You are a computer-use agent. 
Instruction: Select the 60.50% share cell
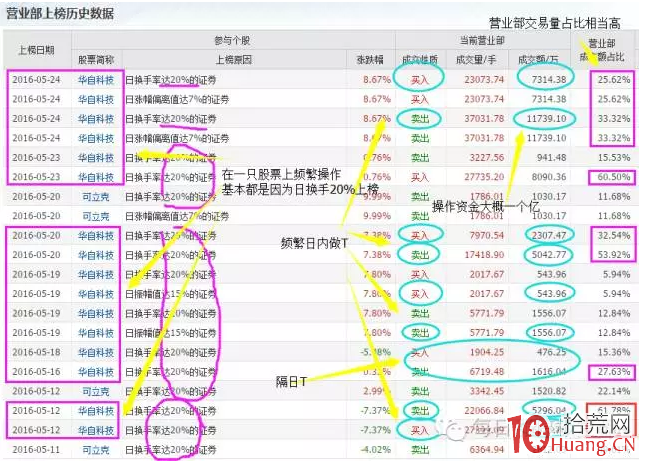[613, 177]
